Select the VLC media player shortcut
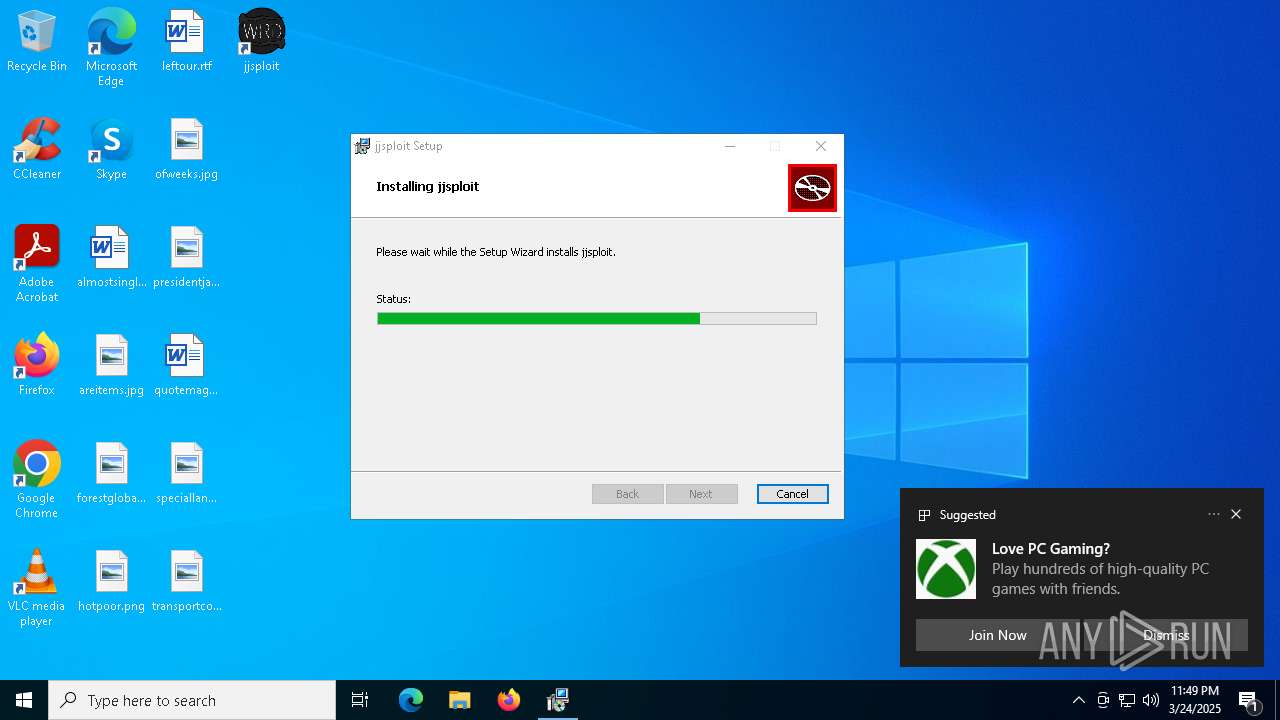The width and height of the screenshot is (1280, 720). [x=37, y=588]
